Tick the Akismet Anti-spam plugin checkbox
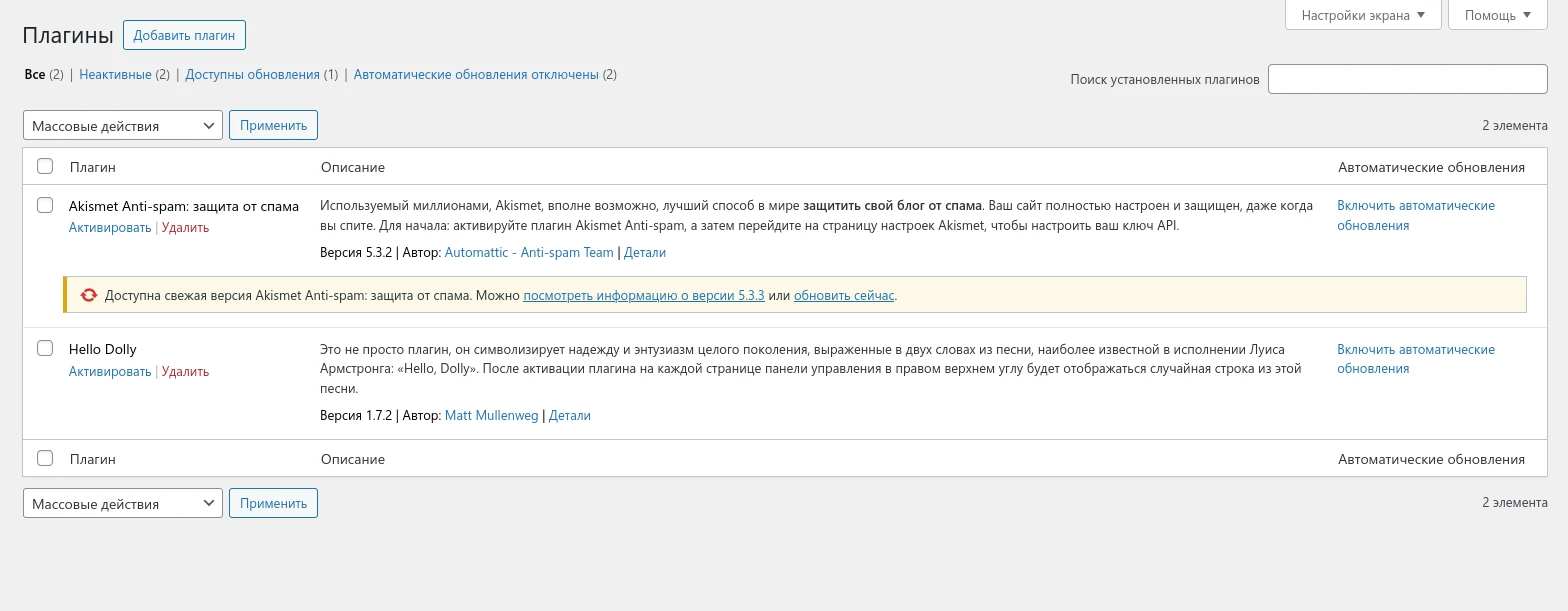1568x611 pixels. click(x=45, y=205)
